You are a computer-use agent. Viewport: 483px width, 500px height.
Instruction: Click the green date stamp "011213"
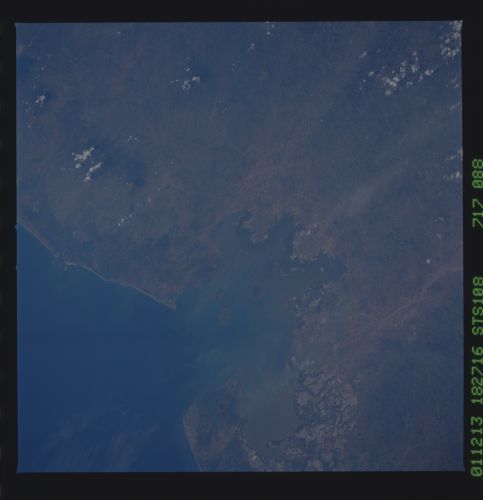click(x=477, y=446)
